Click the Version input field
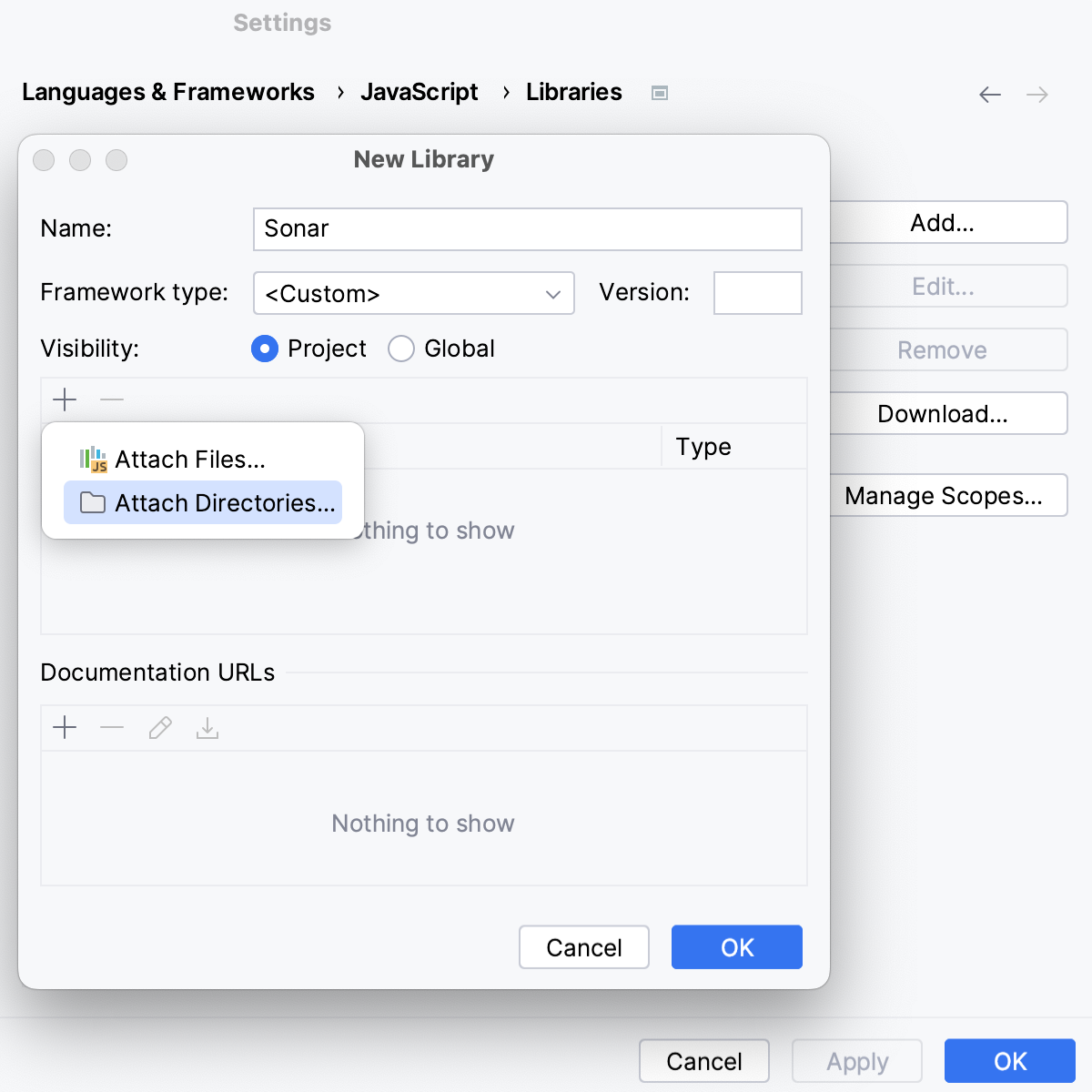 click(757, 293)
